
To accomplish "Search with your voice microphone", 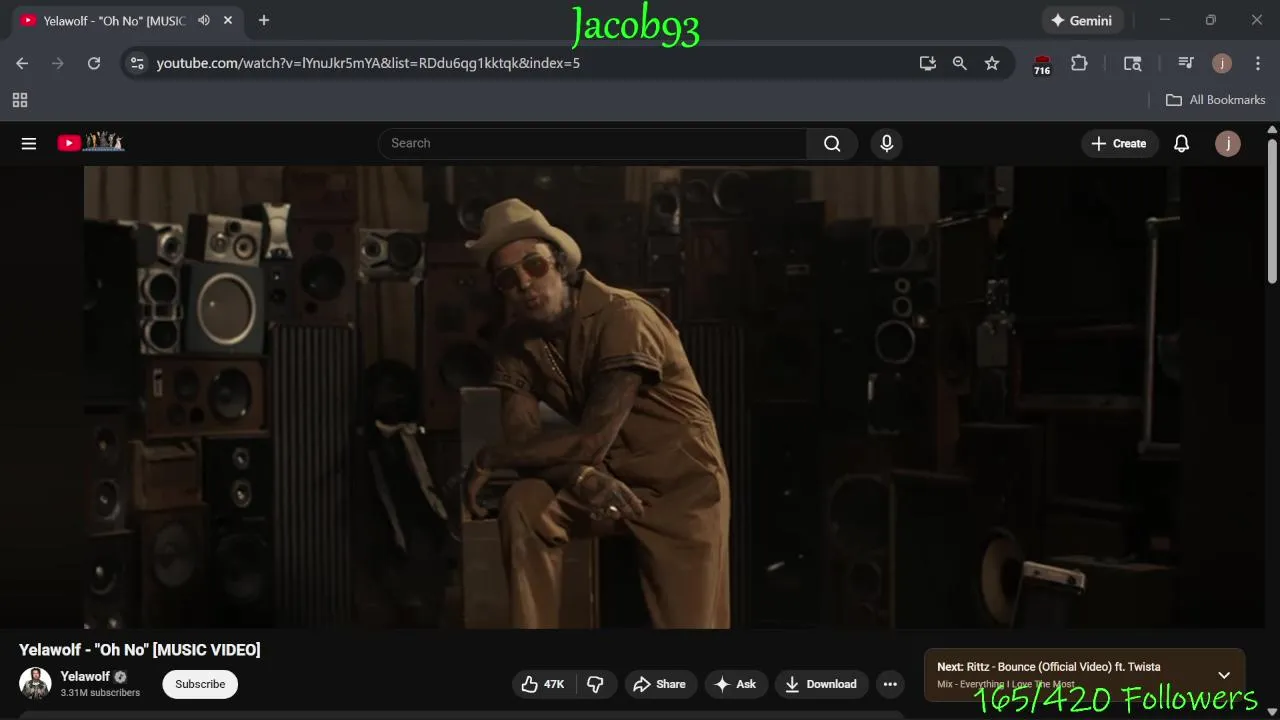I will 886,143.
